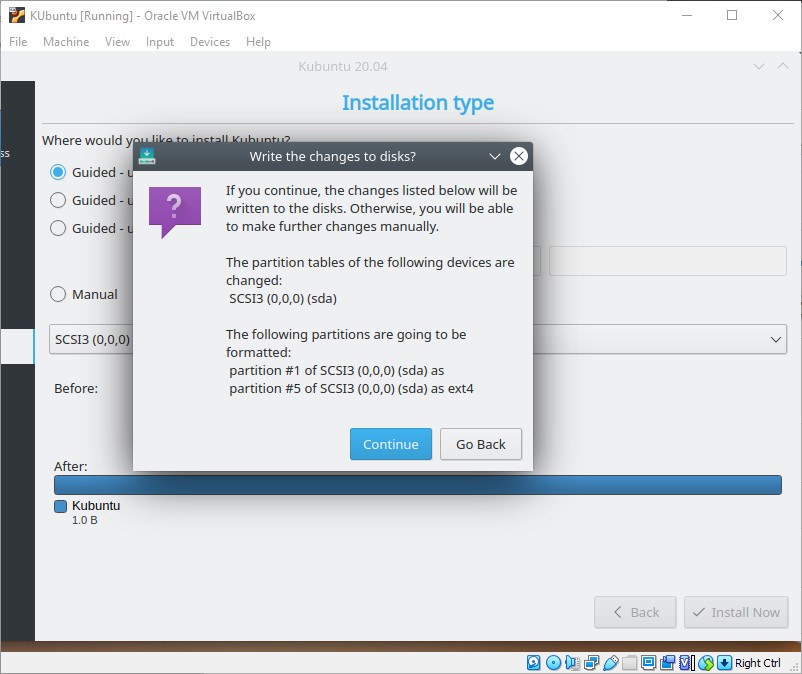802x674 pixels.
Task: Click Go Back in the dialog
Action: [x=481, y=444]
